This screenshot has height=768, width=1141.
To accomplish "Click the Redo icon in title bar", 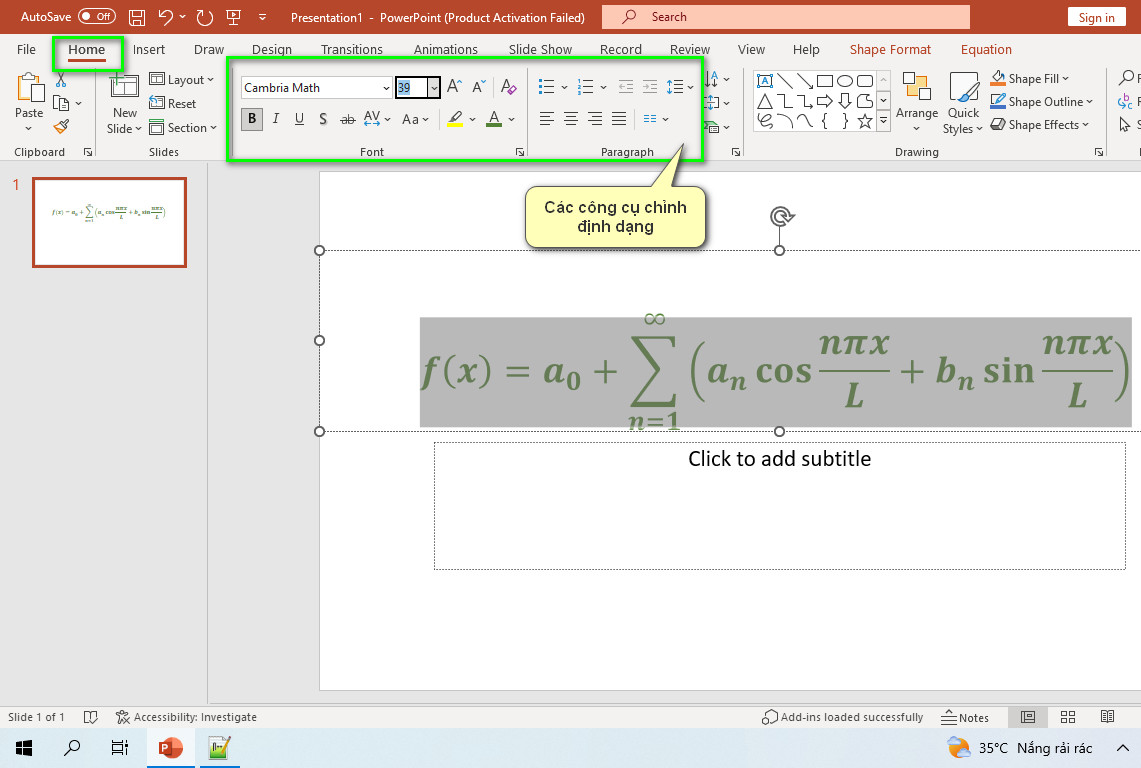I will tap(204, 17).
